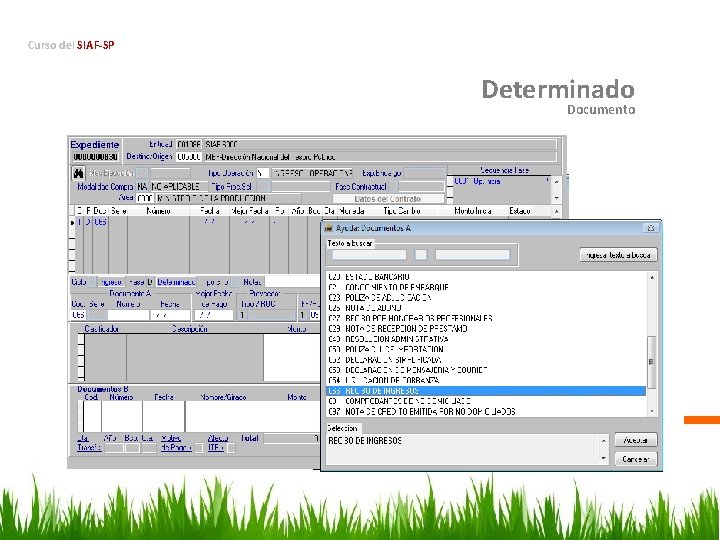This screenshot has width=720, height=540.
Task: Click Documento A Cod field 065
Action: coord(79,315)
